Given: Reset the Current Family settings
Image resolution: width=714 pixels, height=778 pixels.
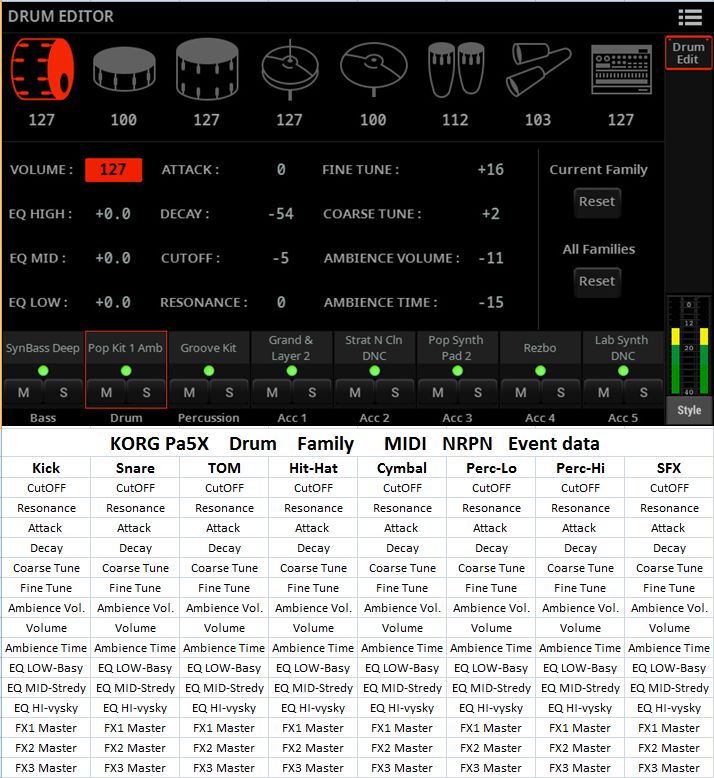Looking at the screenshot, I should coord(597,202).
